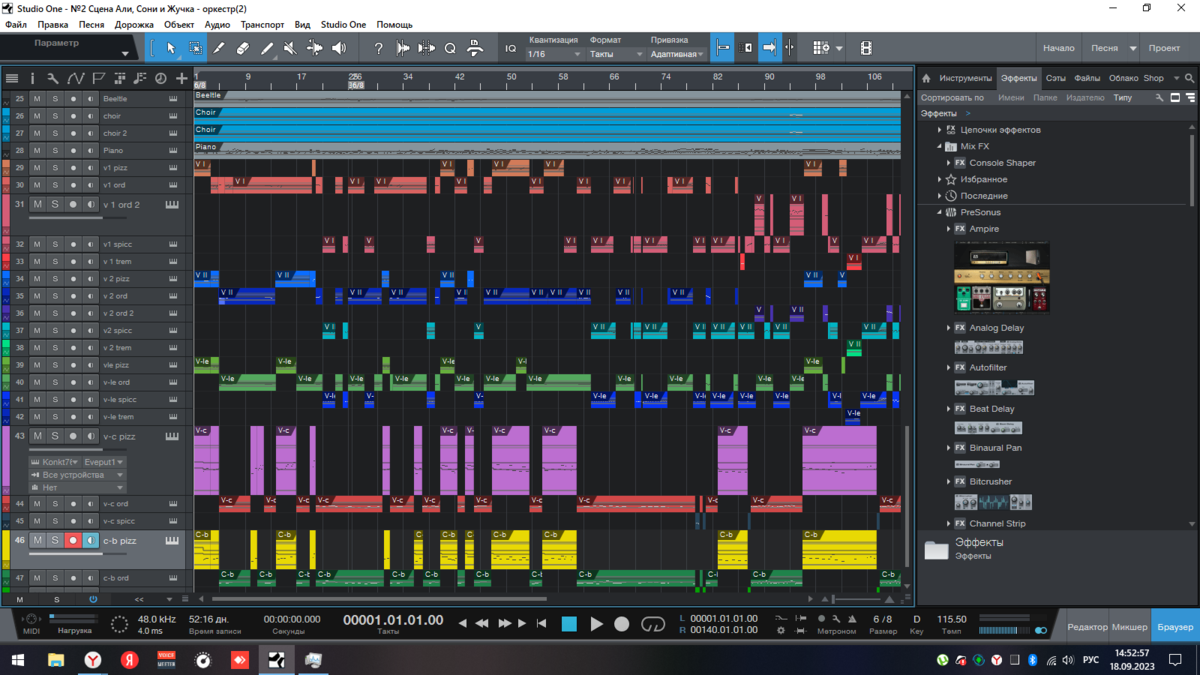The width and height of the screenshot is (1200, 675).
Task: Collapse the PreSonus vendor folder
Action: click(940, 212)
